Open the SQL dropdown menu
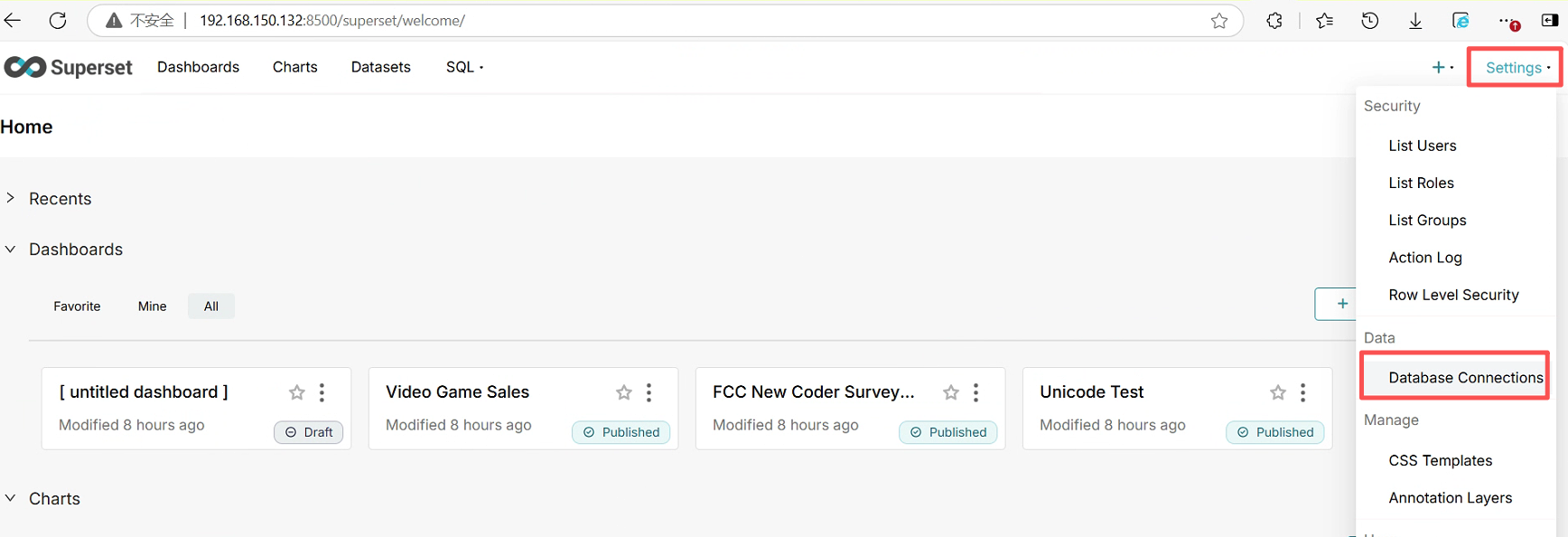The image size is (1568, 537). tap(464, 67)
